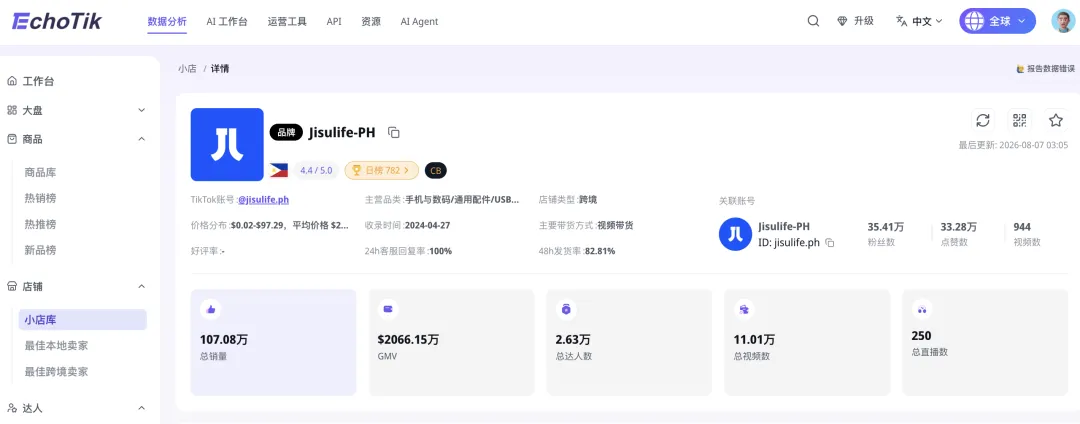
Task: Open the AI Agent tab
Action: click(x=419, y=21)
